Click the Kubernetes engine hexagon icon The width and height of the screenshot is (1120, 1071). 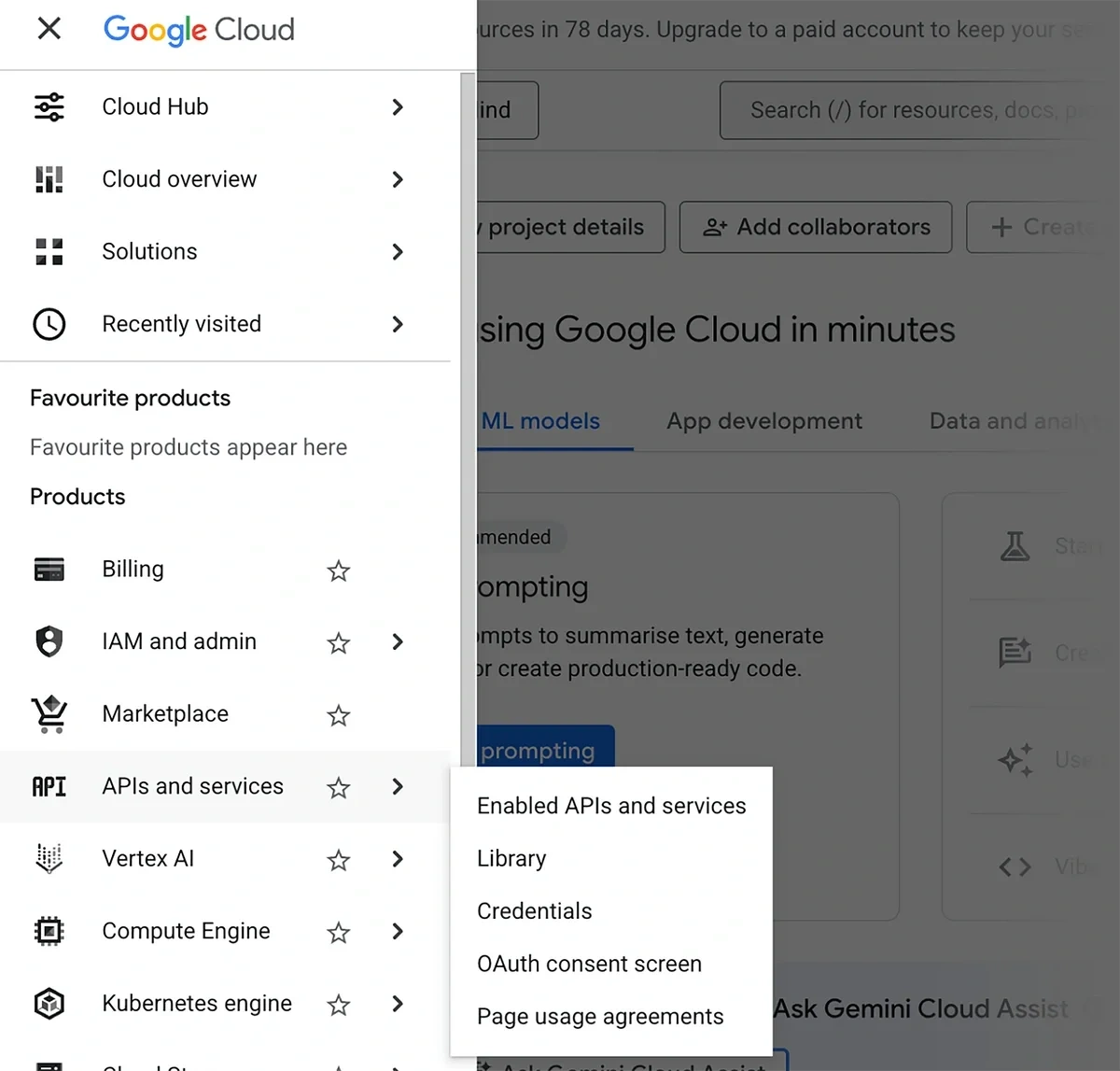[49, 1003]
